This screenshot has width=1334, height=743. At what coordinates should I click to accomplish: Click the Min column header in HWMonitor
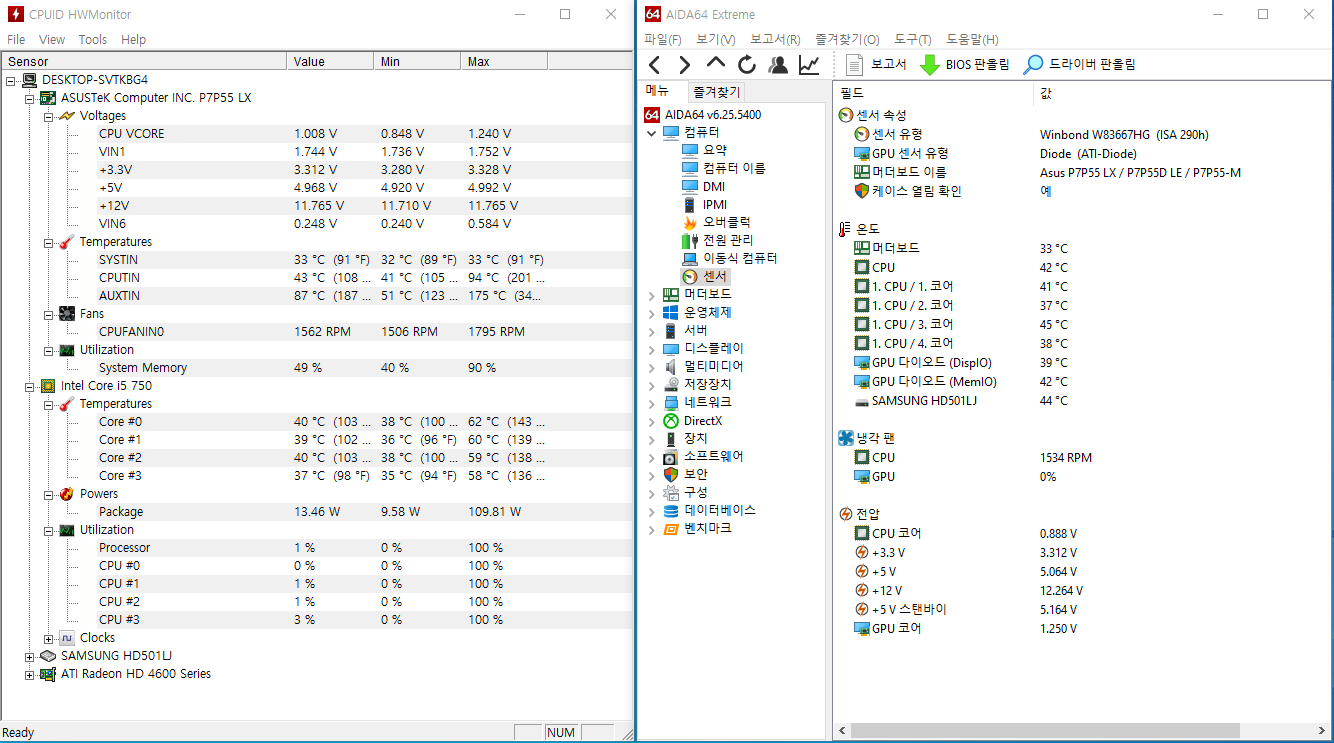(417, 62)
